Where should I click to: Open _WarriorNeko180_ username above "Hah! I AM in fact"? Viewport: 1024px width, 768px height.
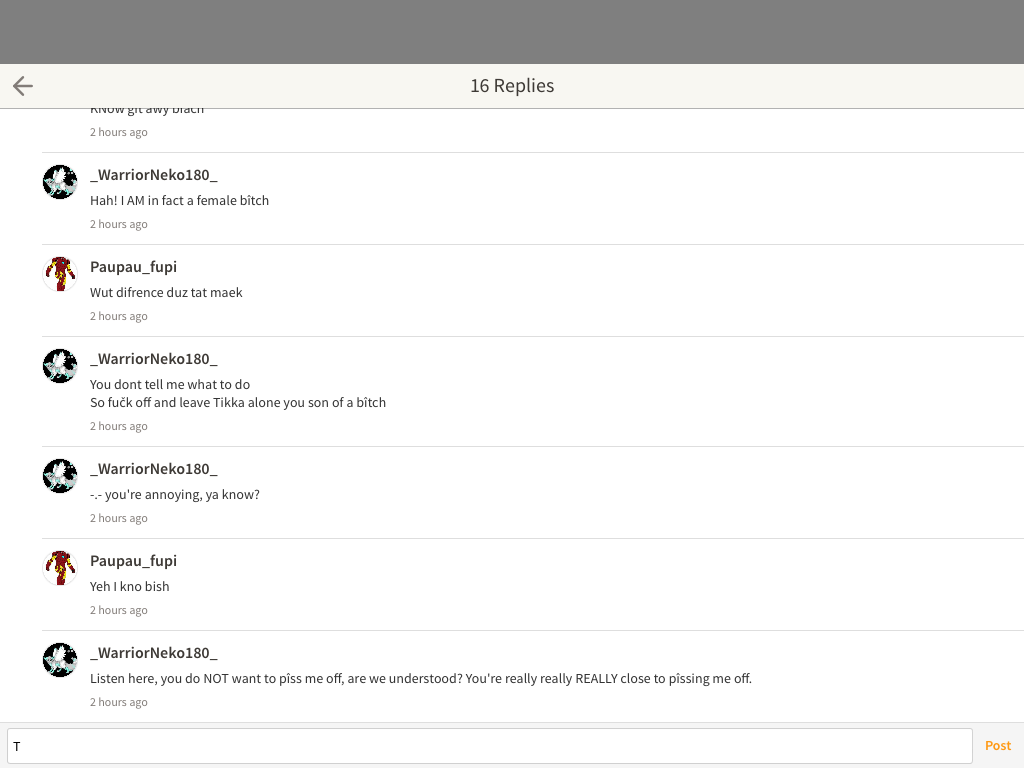click(153, 175)
